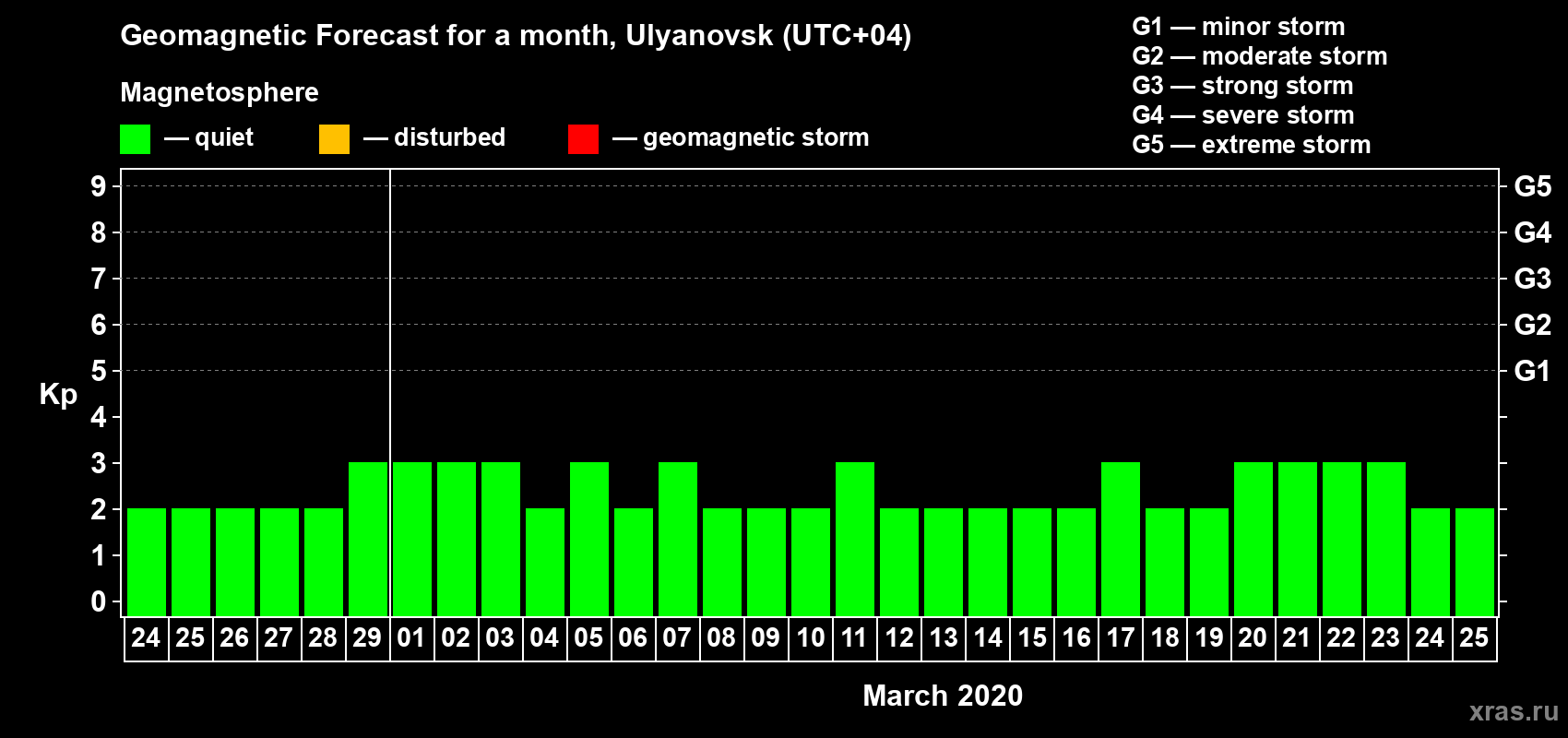The width and height of the screenshot is (1568, 738).
Task: Click Kp axis value 0
Action: 99,601
